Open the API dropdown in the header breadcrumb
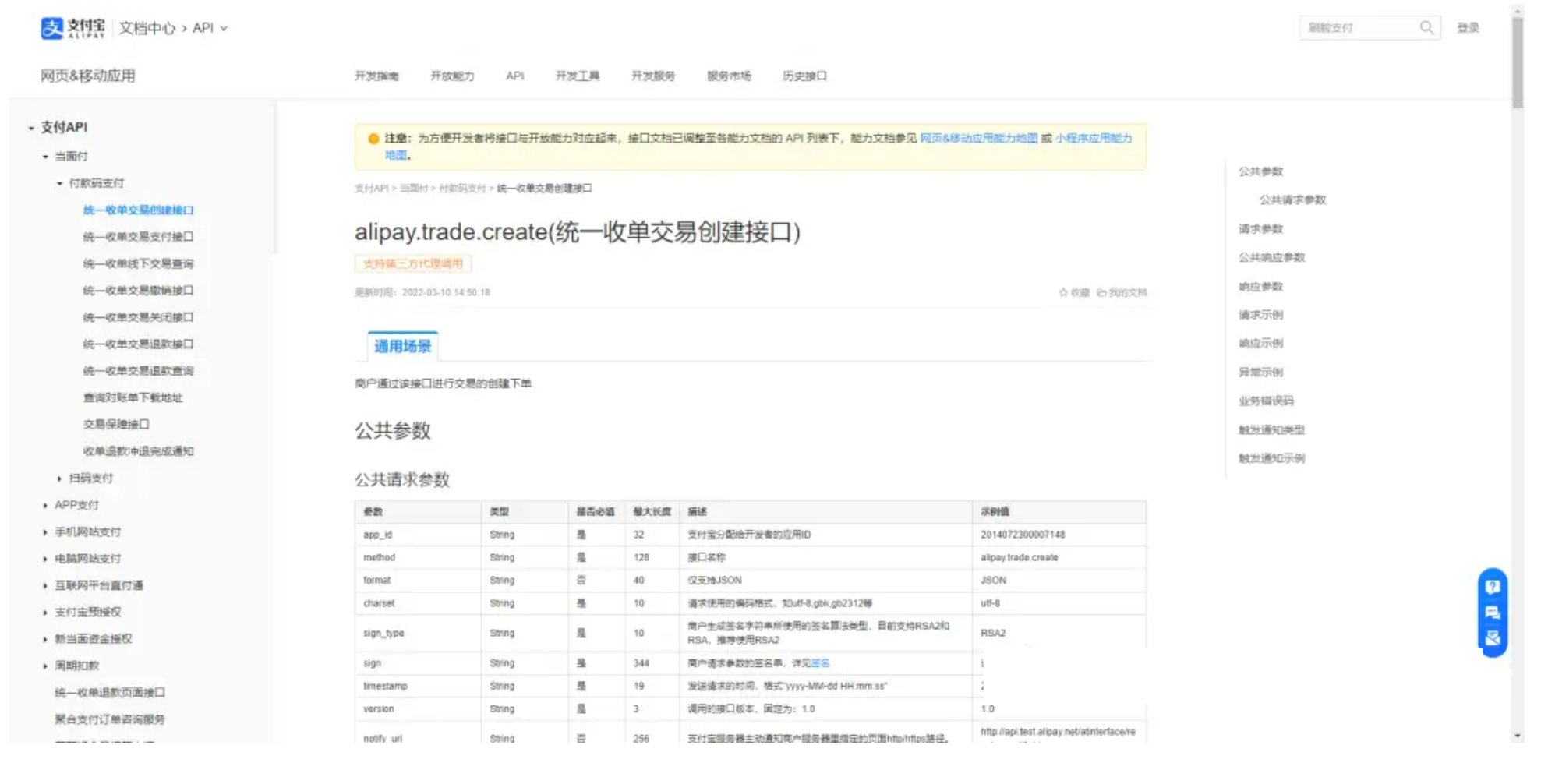This screenshot has width=1541, height=784. click(x=210, y=28)
